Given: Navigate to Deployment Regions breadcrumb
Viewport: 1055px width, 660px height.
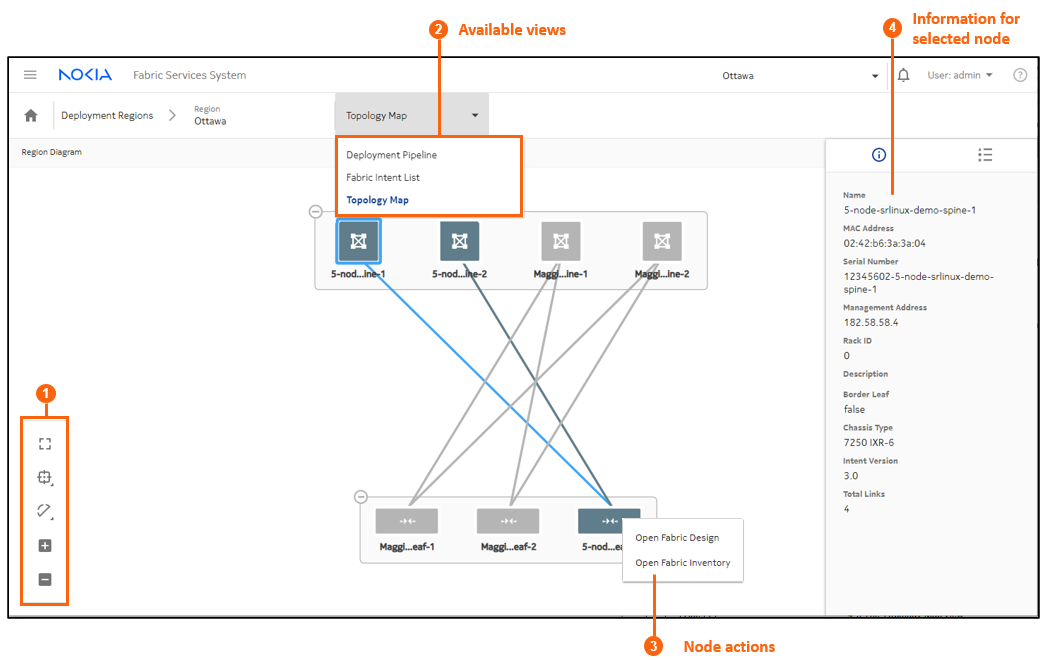Looking at the screenshot, I should [x=107, y=116].
